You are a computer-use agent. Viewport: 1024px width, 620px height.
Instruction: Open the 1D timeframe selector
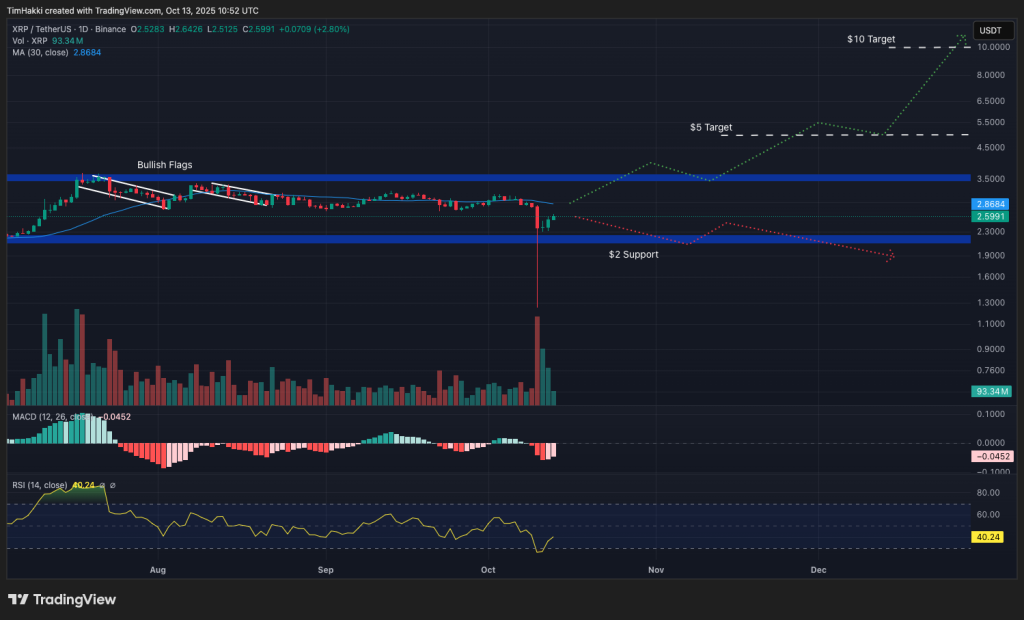tap(80, 31)
